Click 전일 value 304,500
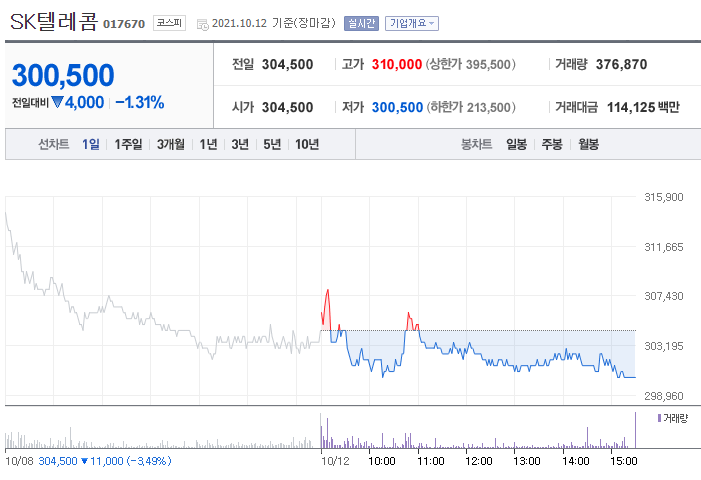 point(287,64)
